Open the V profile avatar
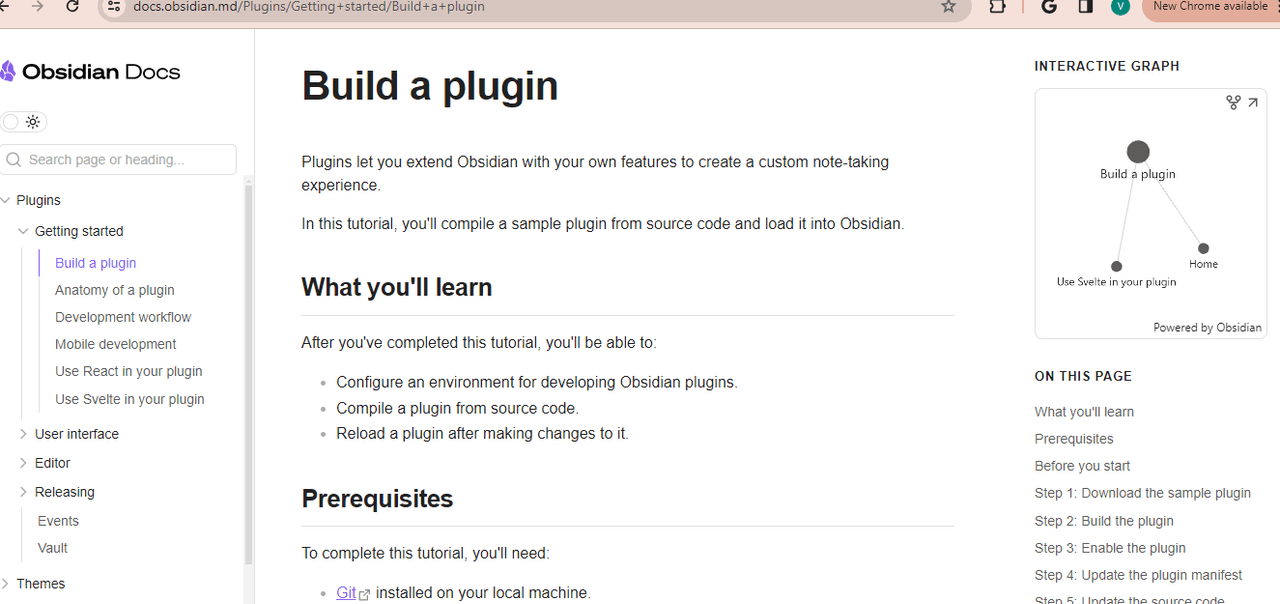The width and height of the screenshot is (1280, 604). tap(1120, 6)
